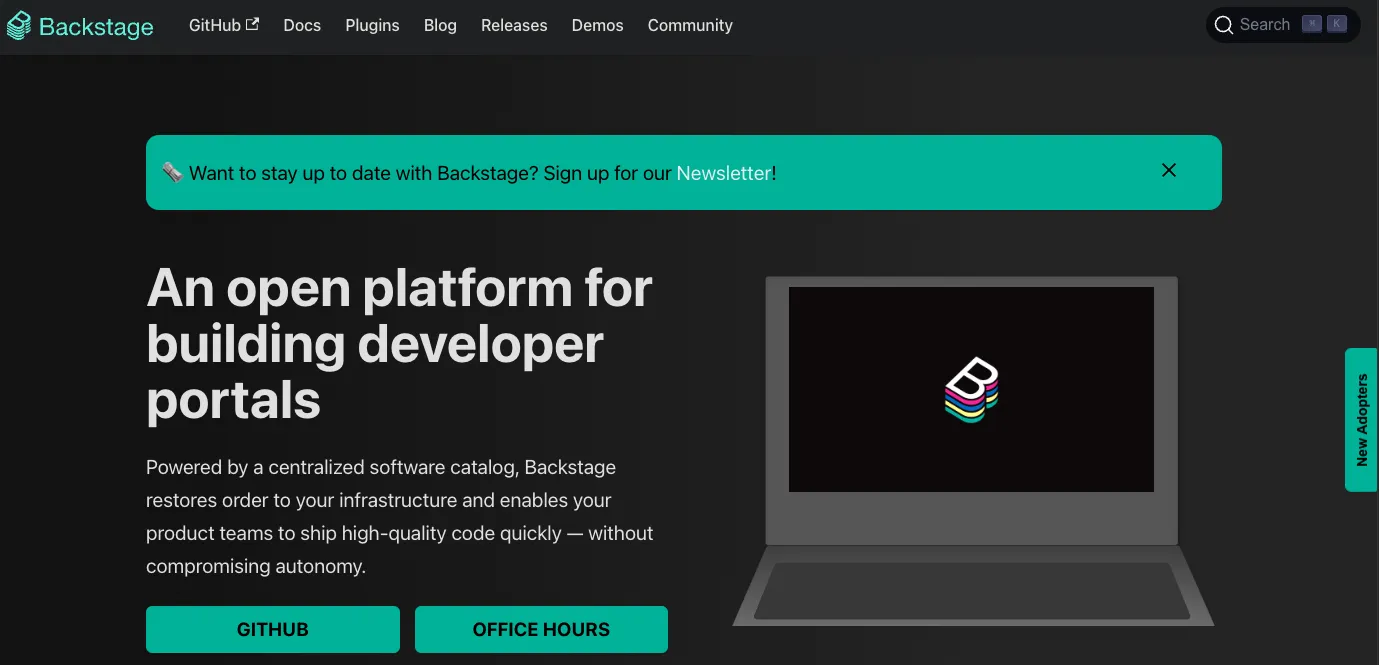The height and width of the screenshot is (665, 1379).
Task: Click the Backstage logo icon
Action: [x=19, y=26]
